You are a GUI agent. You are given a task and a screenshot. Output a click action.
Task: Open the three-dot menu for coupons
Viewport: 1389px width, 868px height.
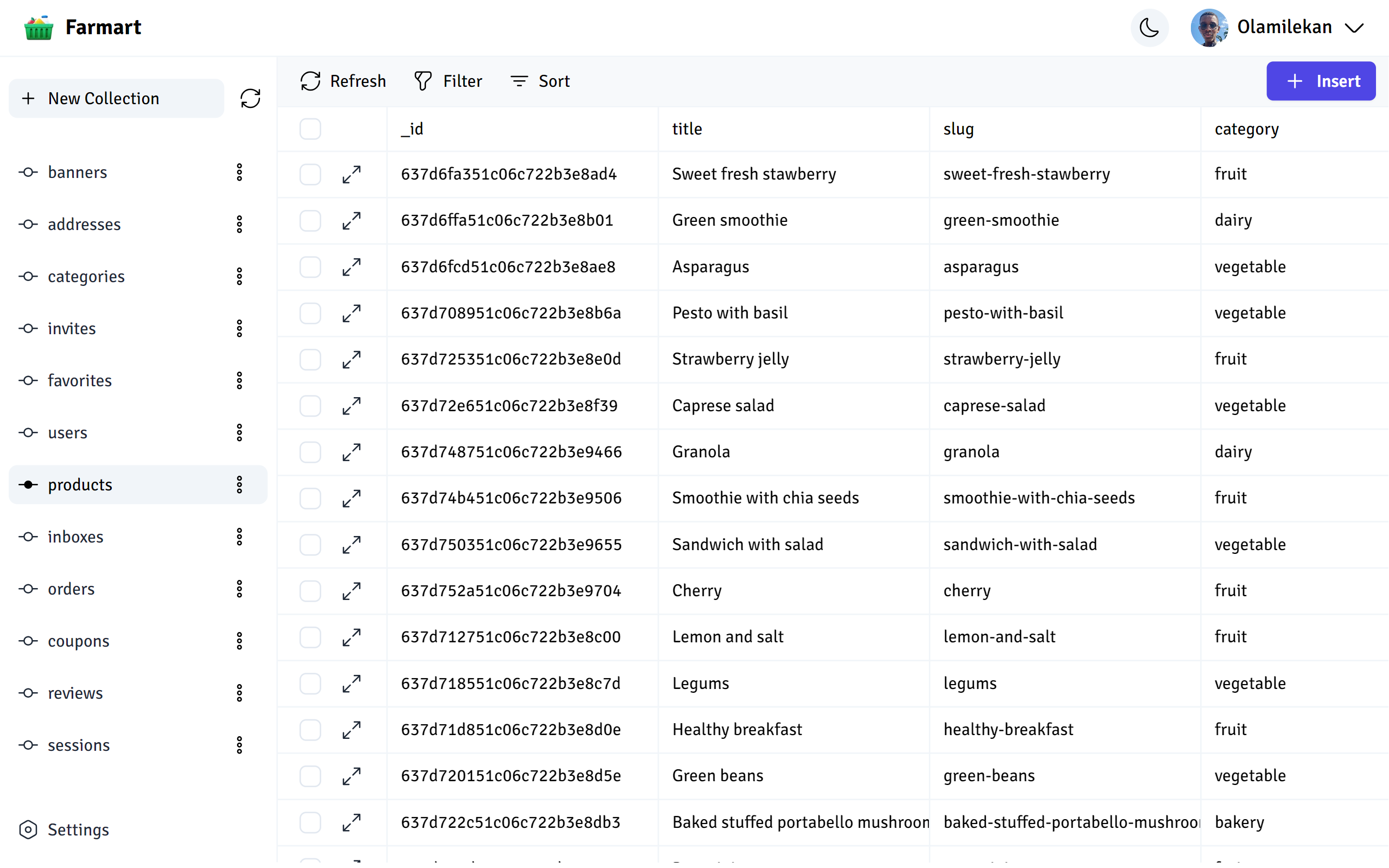239,641
